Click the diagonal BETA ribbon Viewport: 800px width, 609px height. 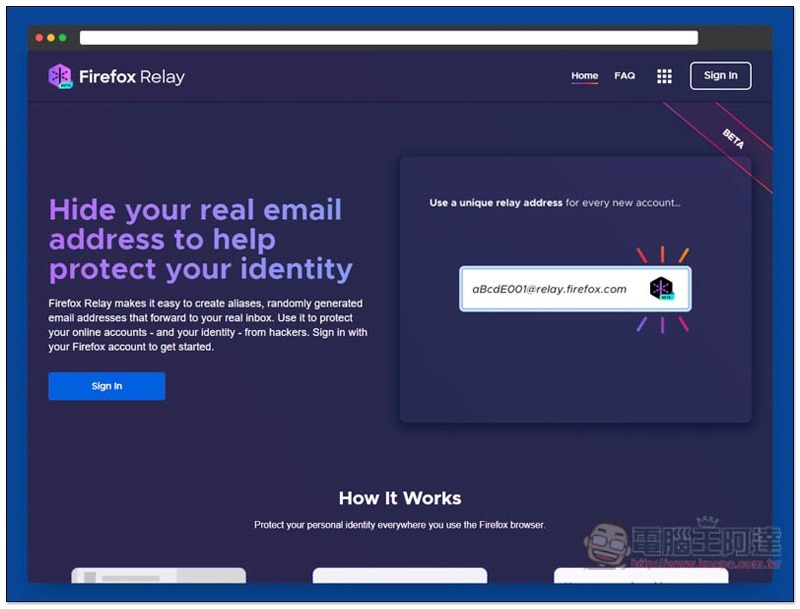[x=733, y=139]
